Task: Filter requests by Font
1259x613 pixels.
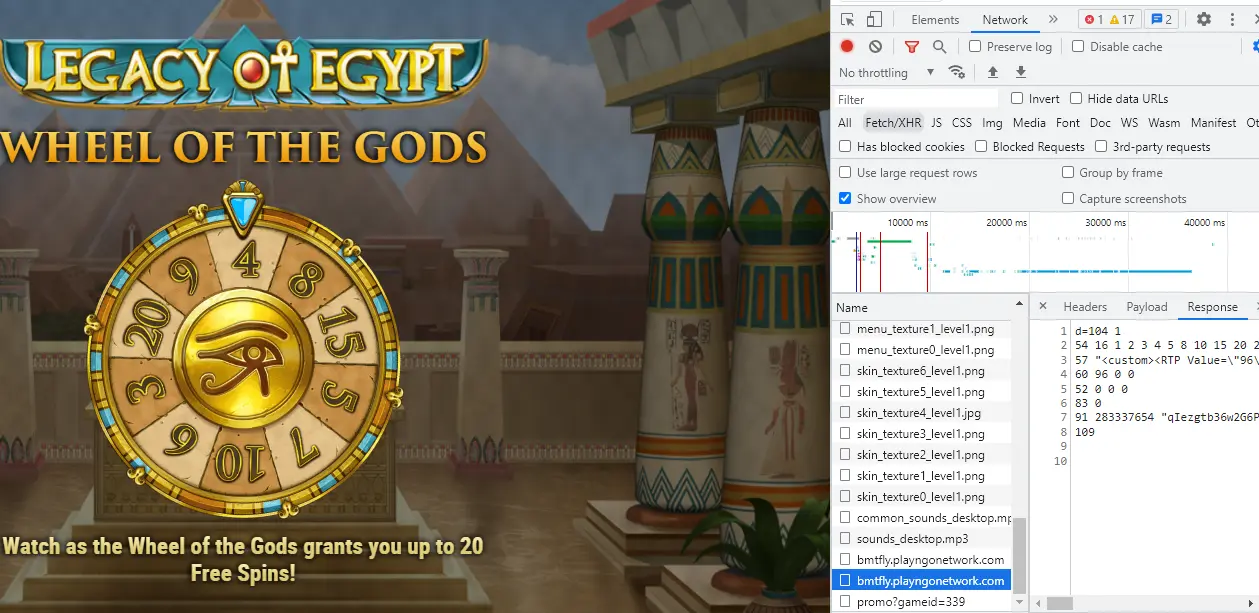Action: [1068, 123]
